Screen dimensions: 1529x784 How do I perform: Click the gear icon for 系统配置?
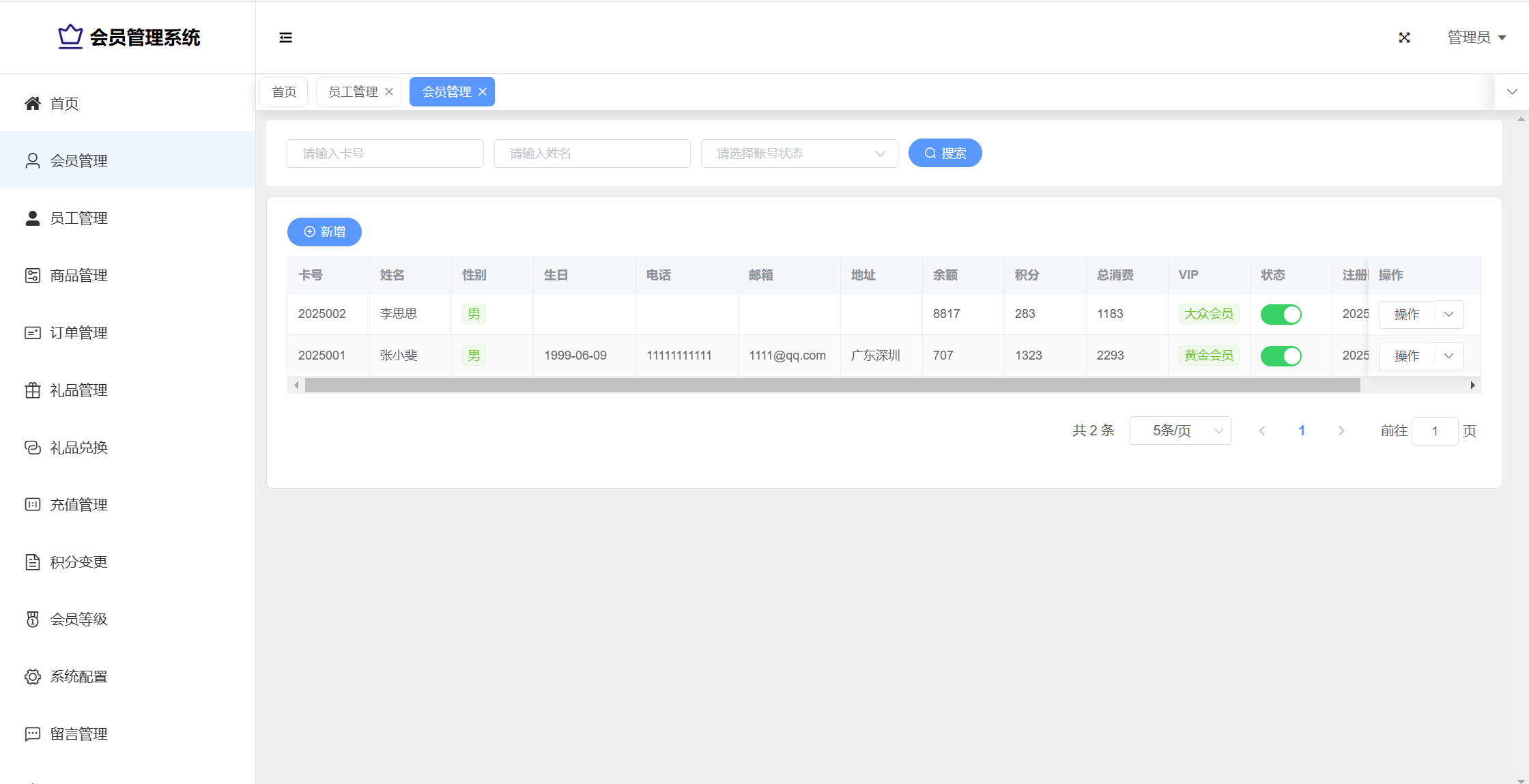coord(33,677)
